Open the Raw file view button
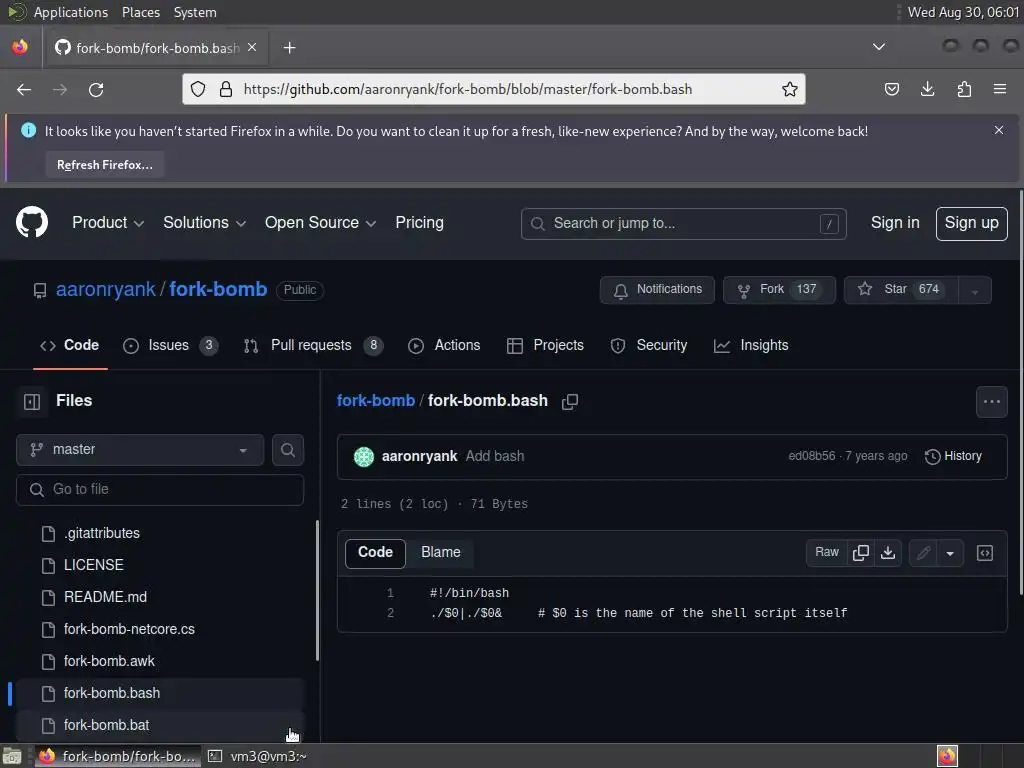Image resolution: width=1024 pixels, height=768 pixels. pyautogui.click(x=827, y=553)
